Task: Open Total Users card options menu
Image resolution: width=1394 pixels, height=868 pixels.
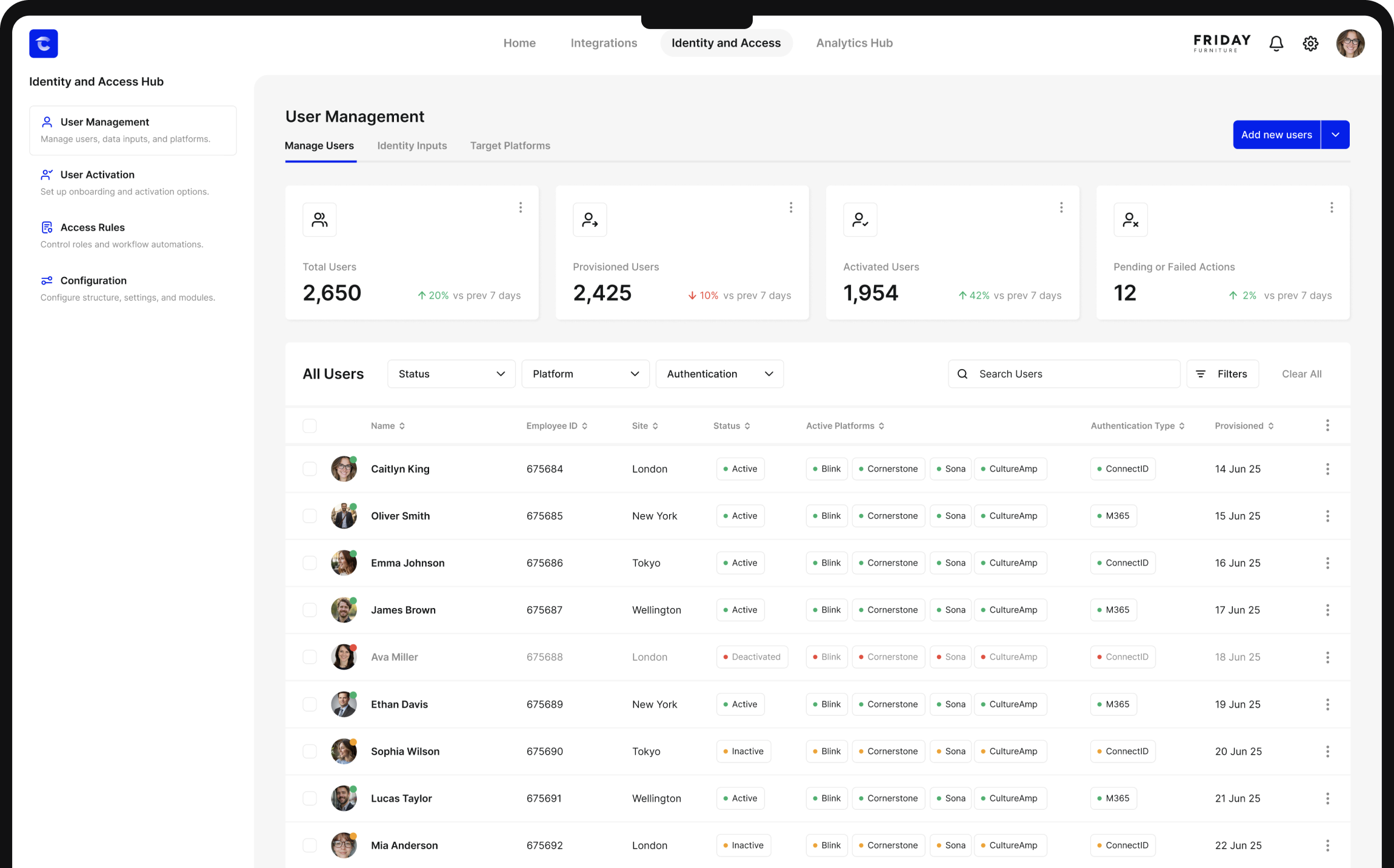Action: tap(521, 208)
